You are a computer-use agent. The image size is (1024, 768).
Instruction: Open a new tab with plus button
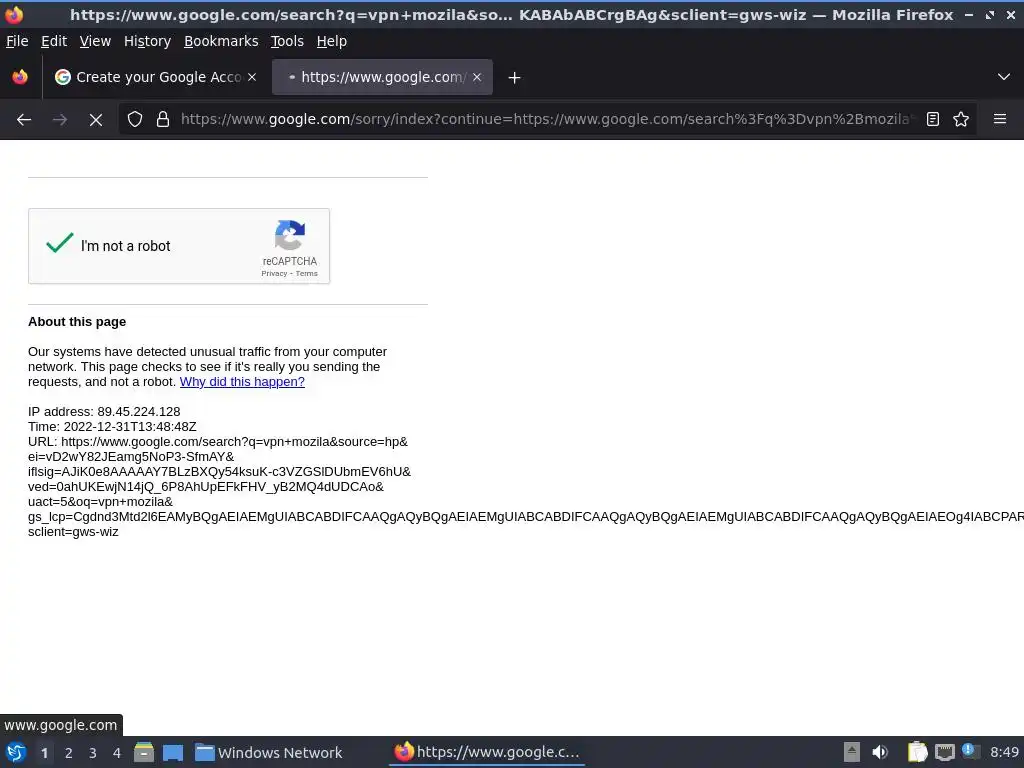coord(515,78)
